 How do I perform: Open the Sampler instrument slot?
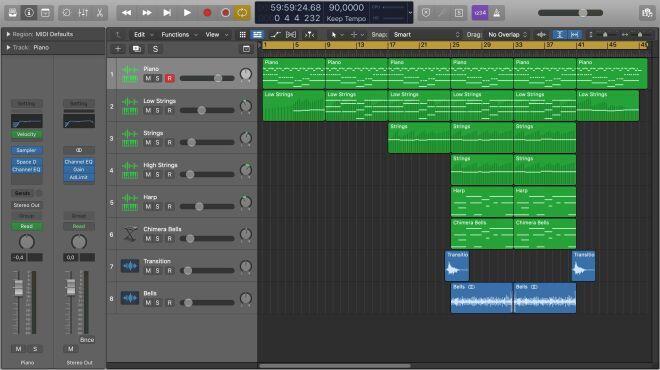pos(26,150)
